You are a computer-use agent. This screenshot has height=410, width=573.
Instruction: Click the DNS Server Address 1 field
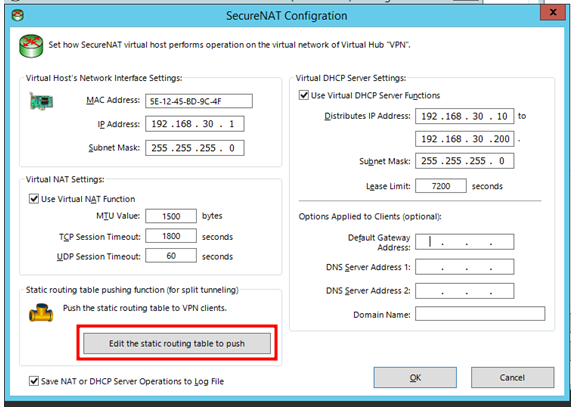[x=464, y=267]
